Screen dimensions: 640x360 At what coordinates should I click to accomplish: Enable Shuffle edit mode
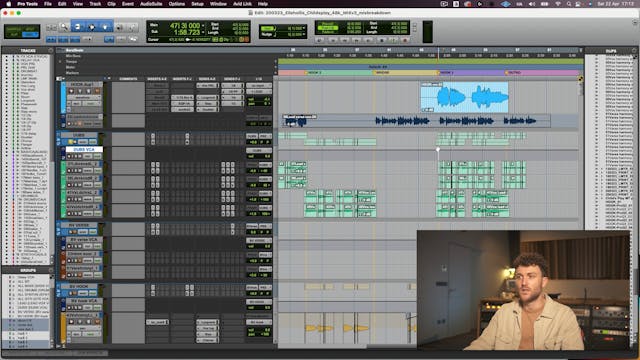click(13, 29)
